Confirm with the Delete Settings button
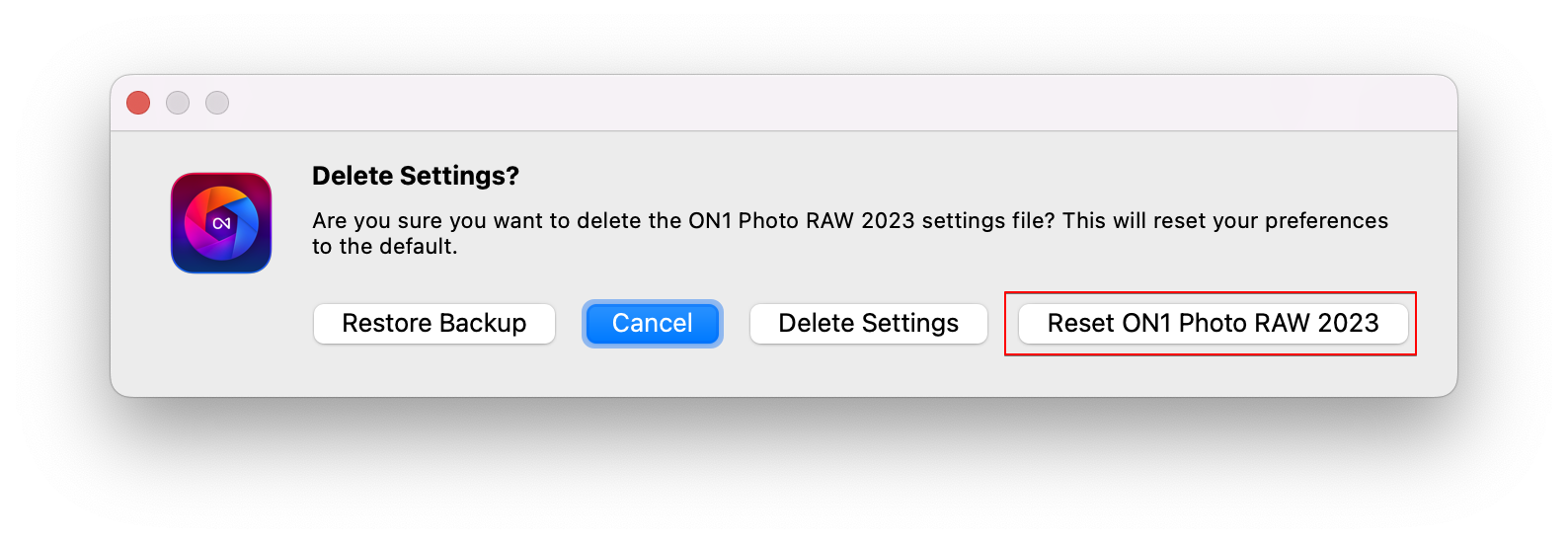 click(x=868, y=324)
